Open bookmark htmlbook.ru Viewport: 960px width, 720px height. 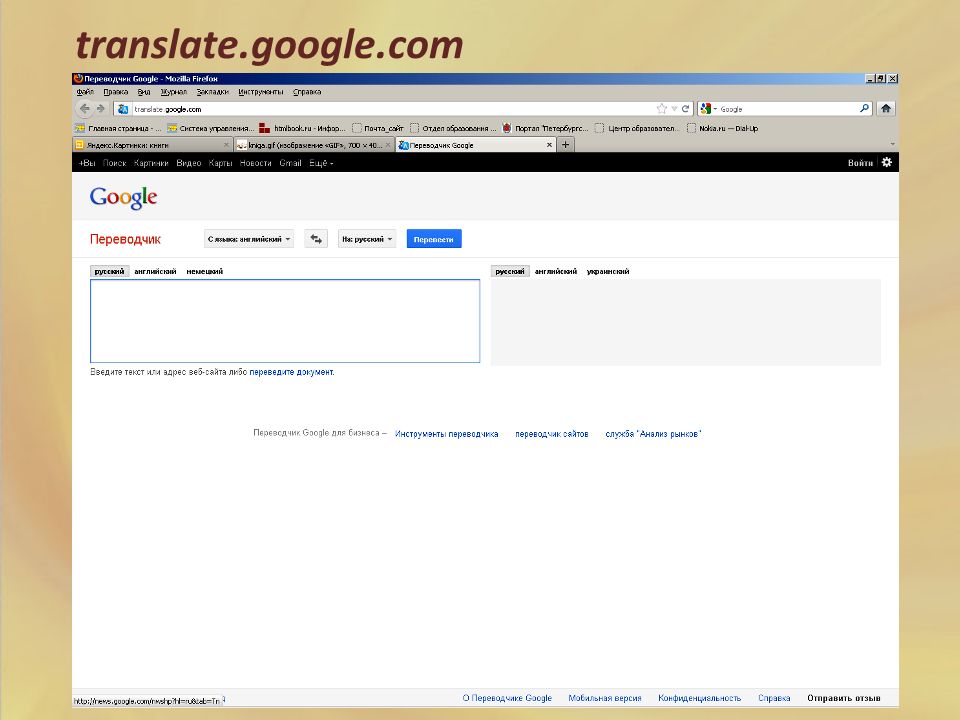302,129
